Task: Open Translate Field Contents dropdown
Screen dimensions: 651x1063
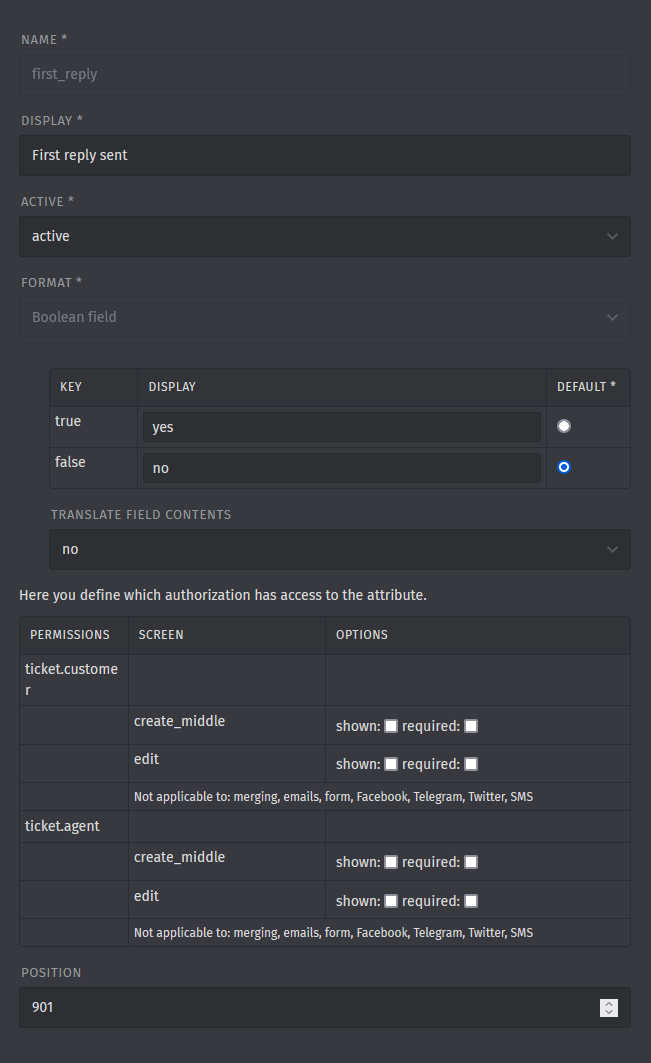Action: pos(340,550)
